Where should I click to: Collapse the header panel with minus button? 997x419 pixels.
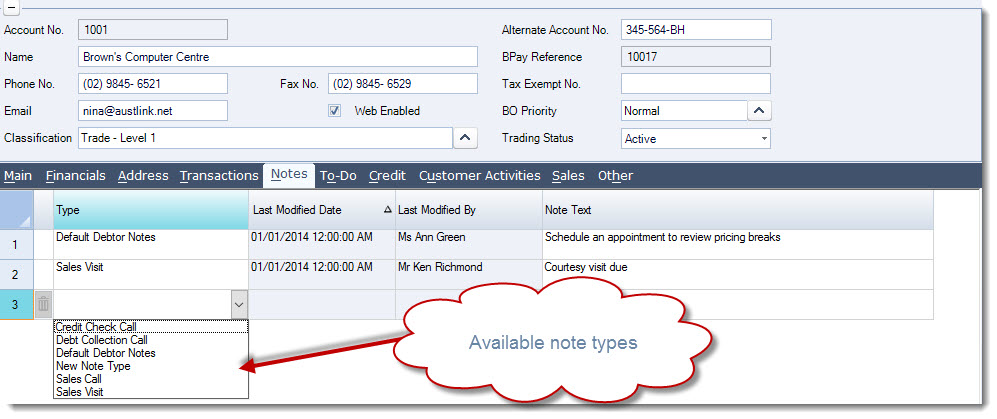12,8
